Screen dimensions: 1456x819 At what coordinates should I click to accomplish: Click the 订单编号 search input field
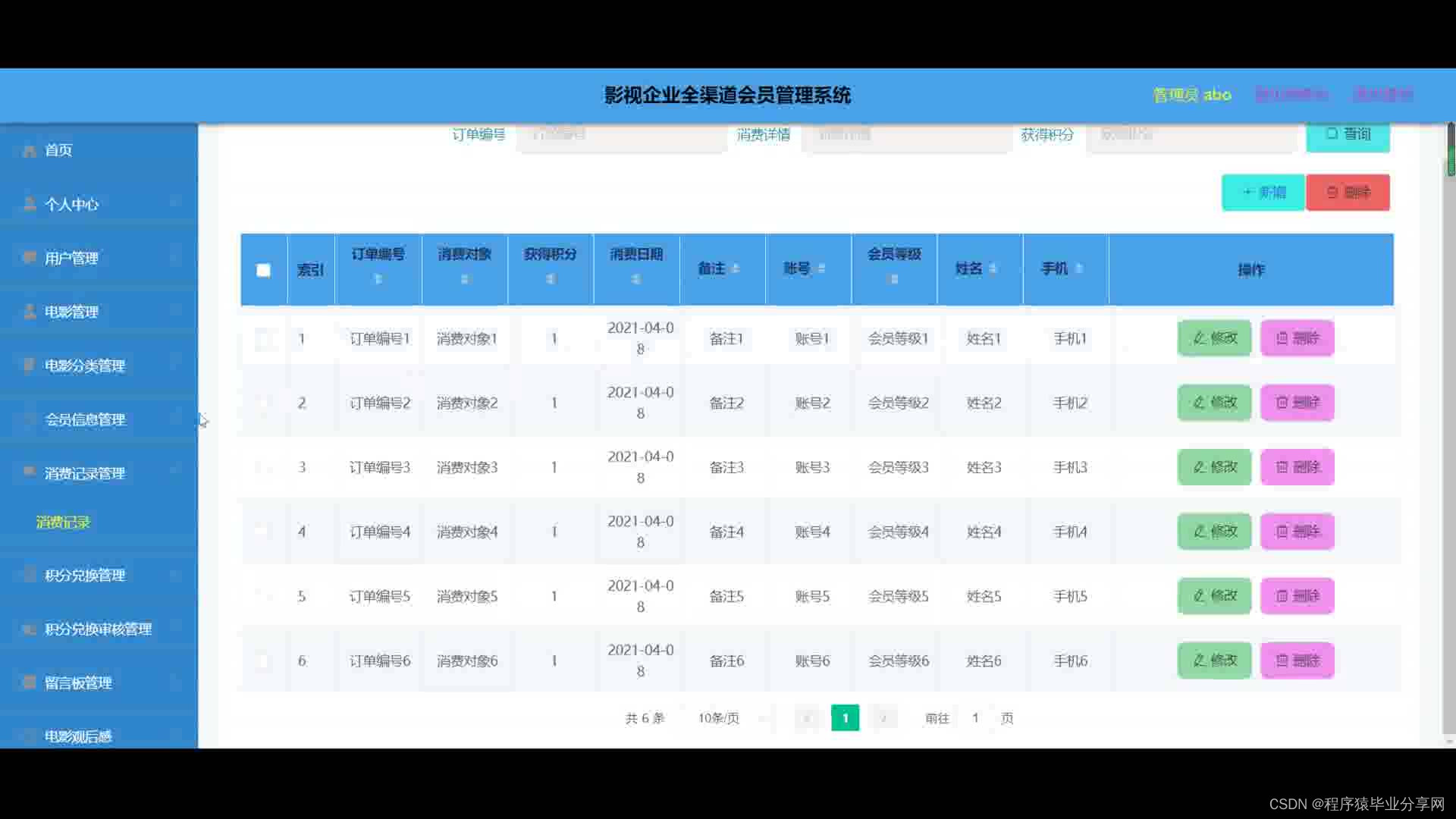coord(622,135)
